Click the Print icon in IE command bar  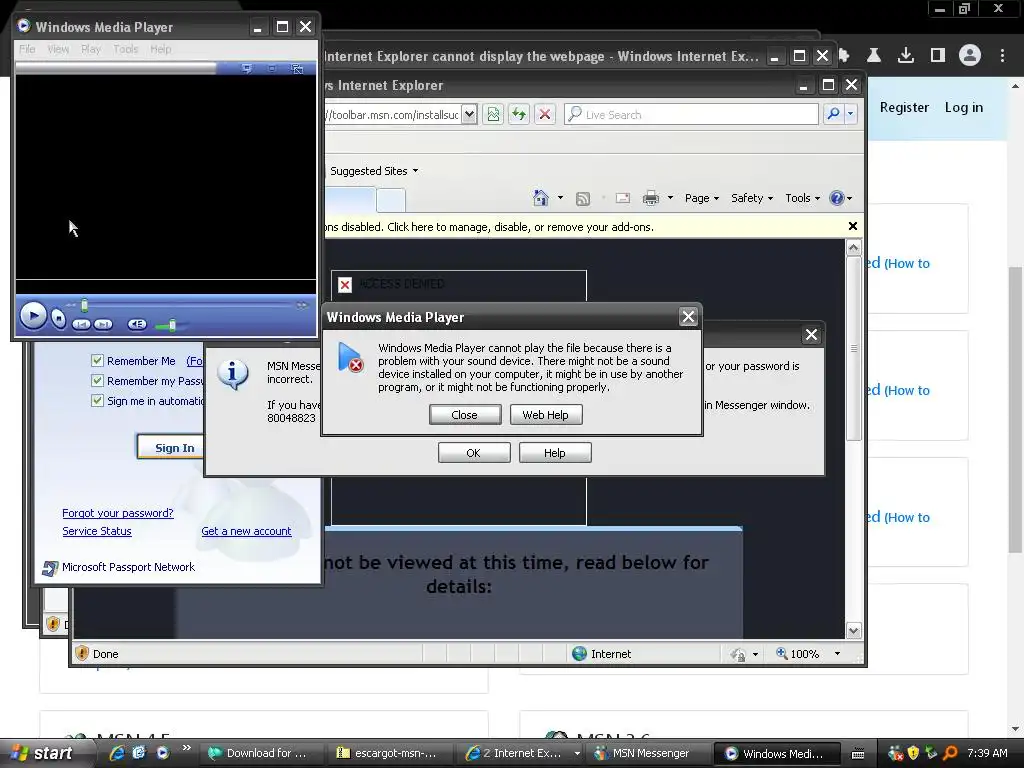pyautogui.click(x=651, y=198)
